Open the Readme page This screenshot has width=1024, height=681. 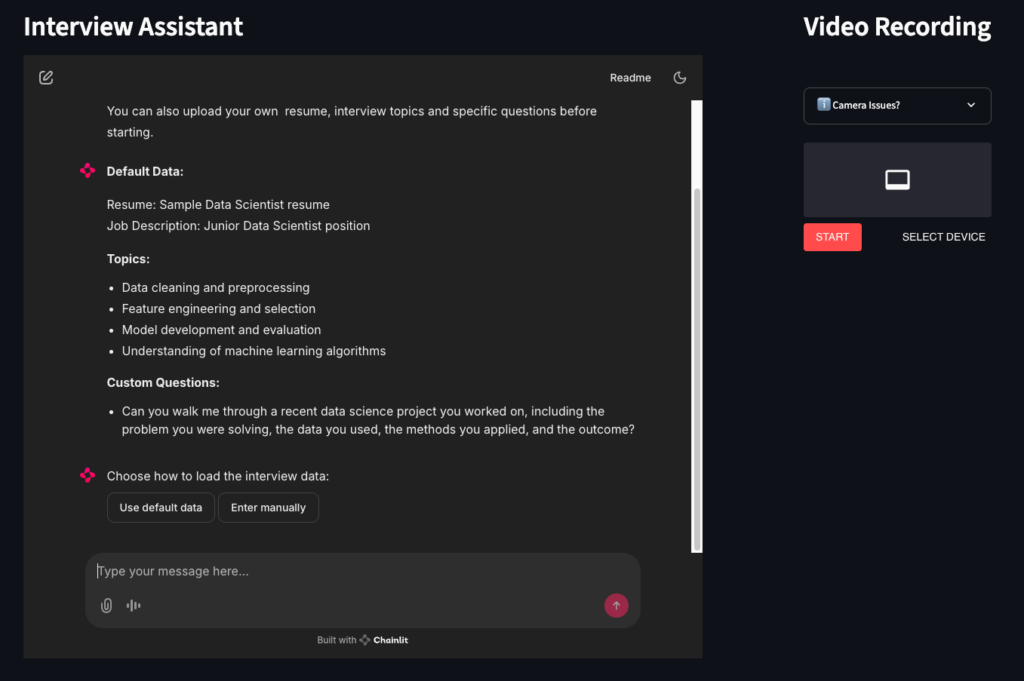point(630,78)
